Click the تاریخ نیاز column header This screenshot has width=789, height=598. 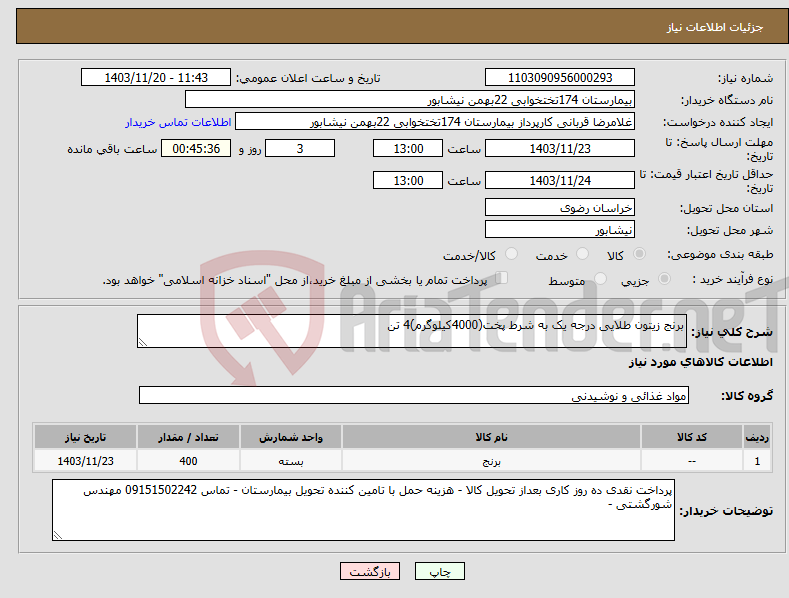point(86,437)
